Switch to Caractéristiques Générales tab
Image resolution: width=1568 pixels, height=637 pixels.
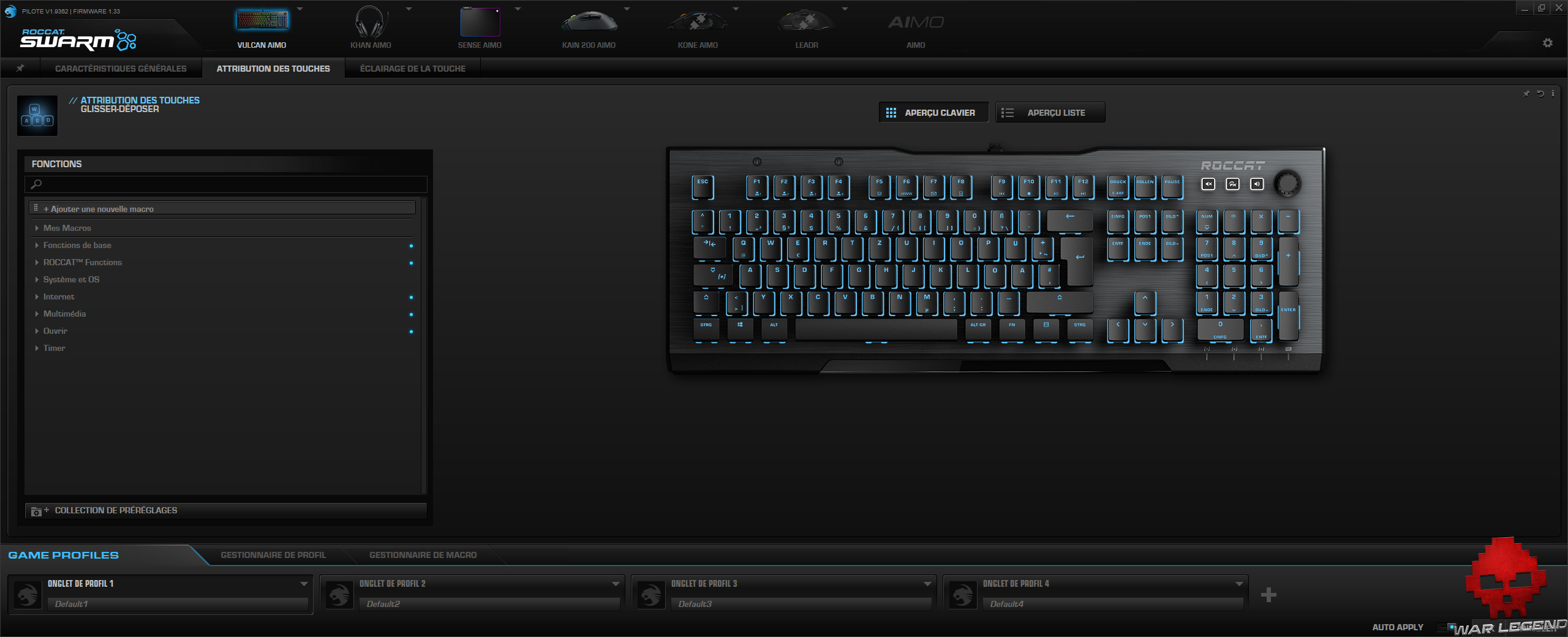[x=121, y=68]
